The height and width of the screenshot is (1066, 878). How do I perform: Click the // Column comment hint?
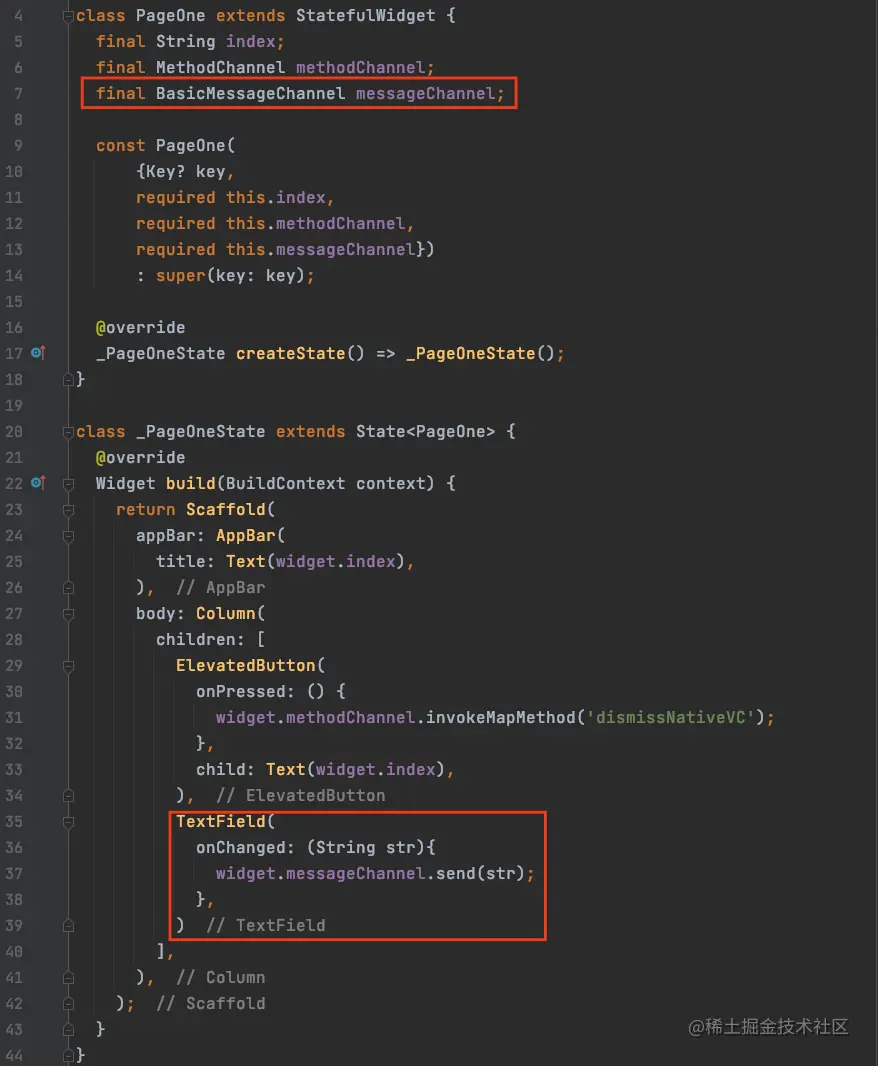point(220,978)
